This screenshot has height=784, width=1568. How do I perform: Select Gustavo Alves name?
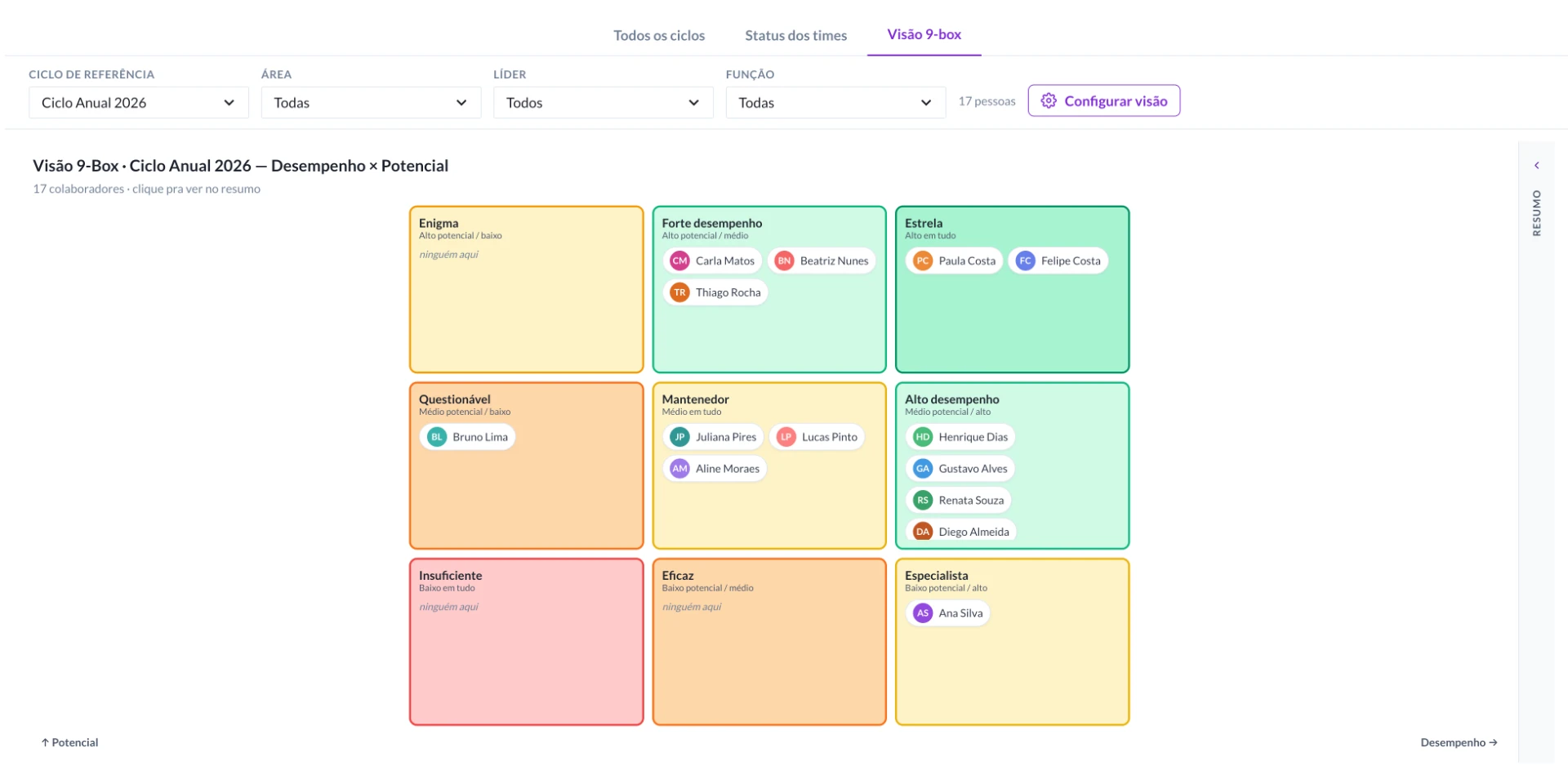pyautogui.click(x=973, y=469)
